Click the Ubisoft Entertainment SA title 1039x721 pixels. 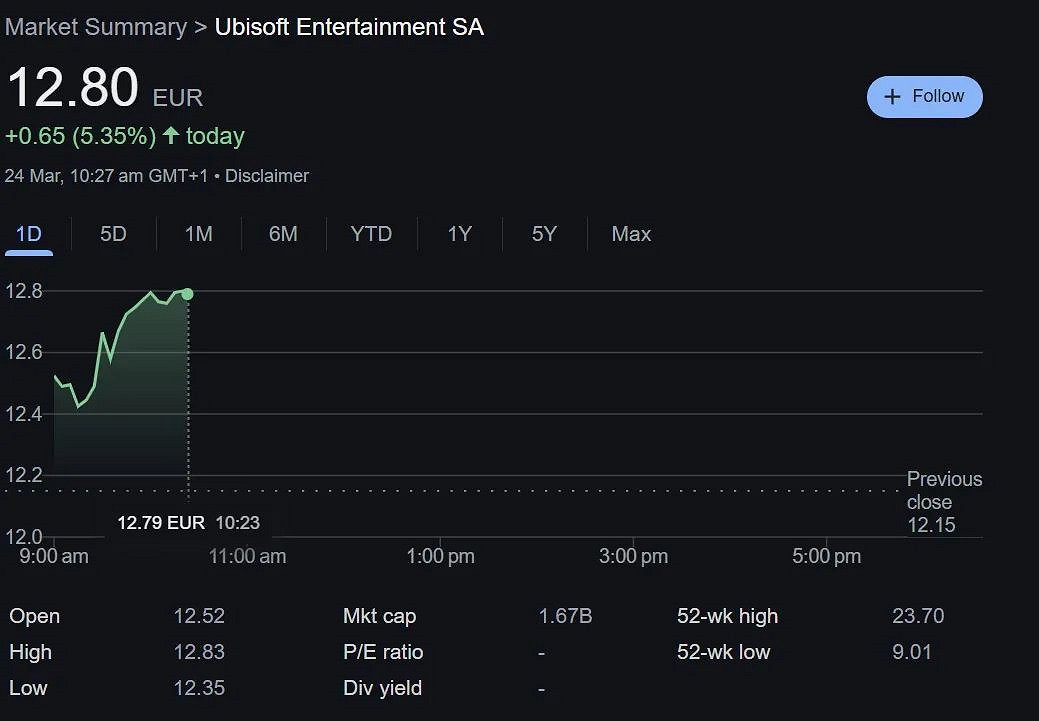click(349, 27)
